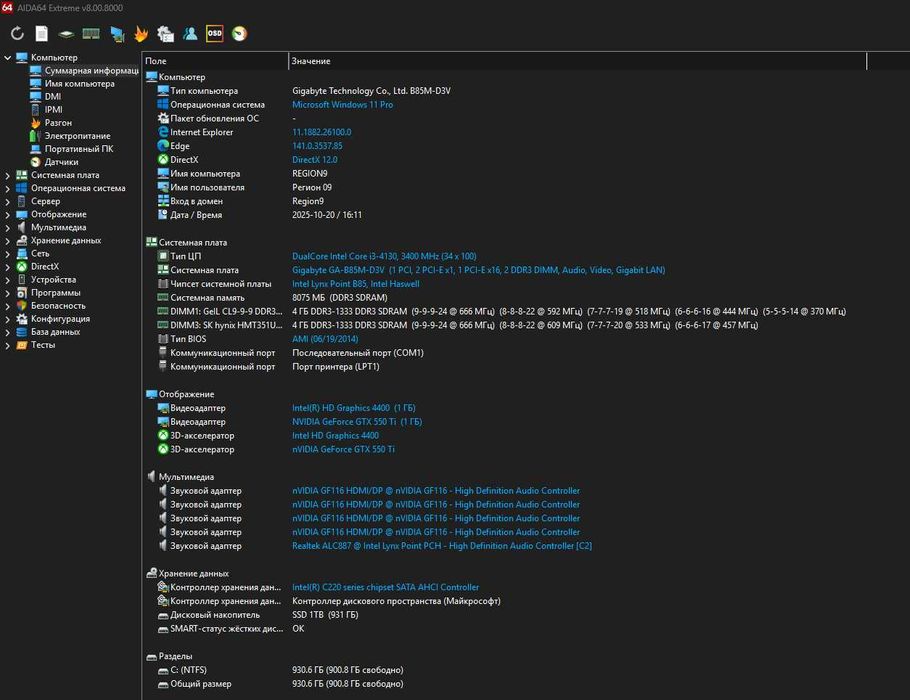Open NVIDIA GeForce GTX 550 Ti (1 ГБ) link
The width and height of the screenshot is (910, 700).
pos(357,422)
